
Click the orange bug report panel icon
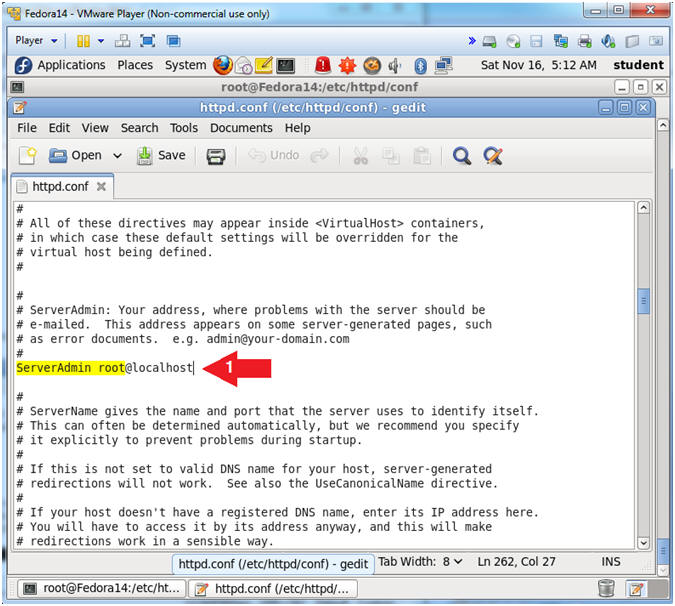tap(347, 65)
